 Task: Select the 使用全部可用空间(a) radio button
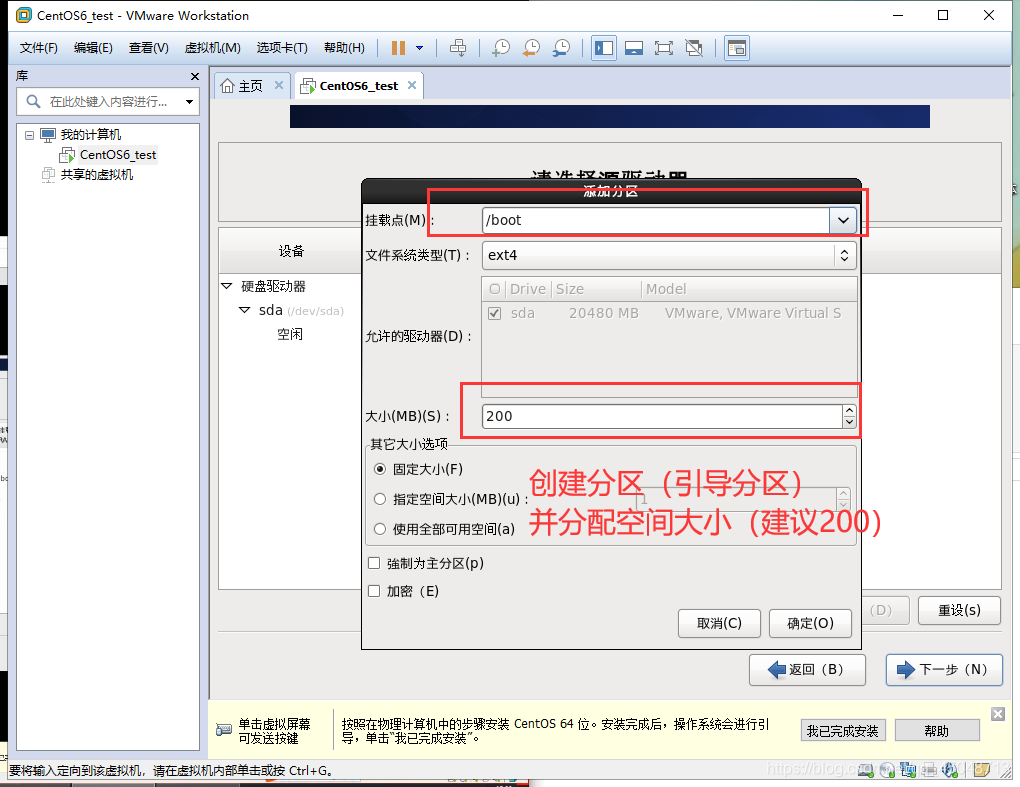(x=380, y=529)
